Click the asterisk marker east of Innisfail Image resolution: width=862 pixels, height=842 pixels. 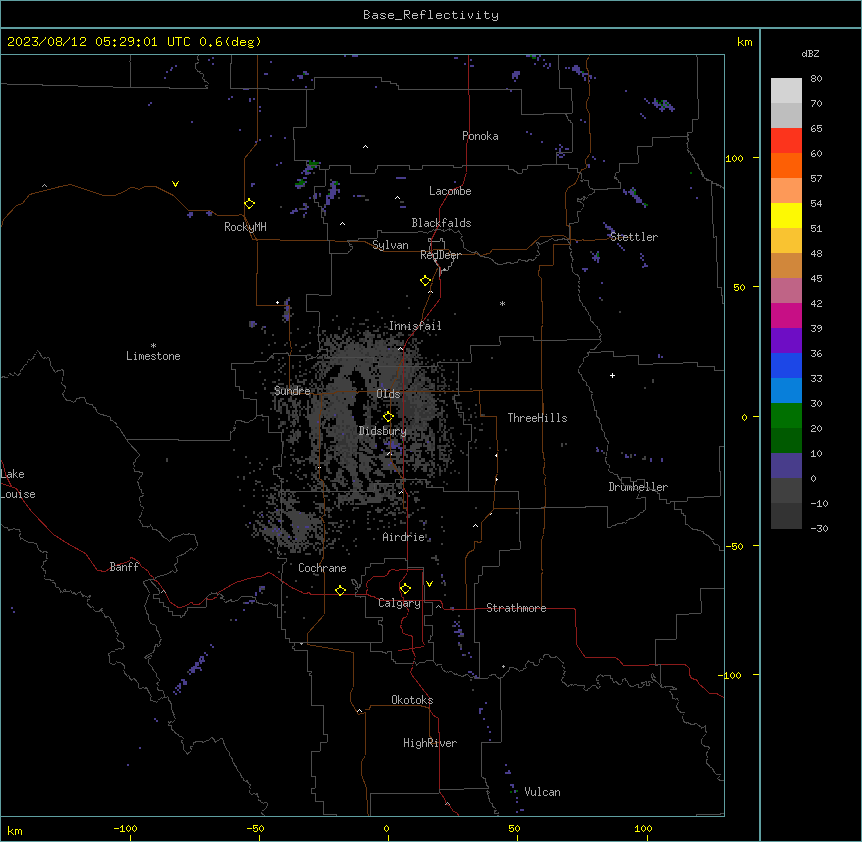pos(502,303)
